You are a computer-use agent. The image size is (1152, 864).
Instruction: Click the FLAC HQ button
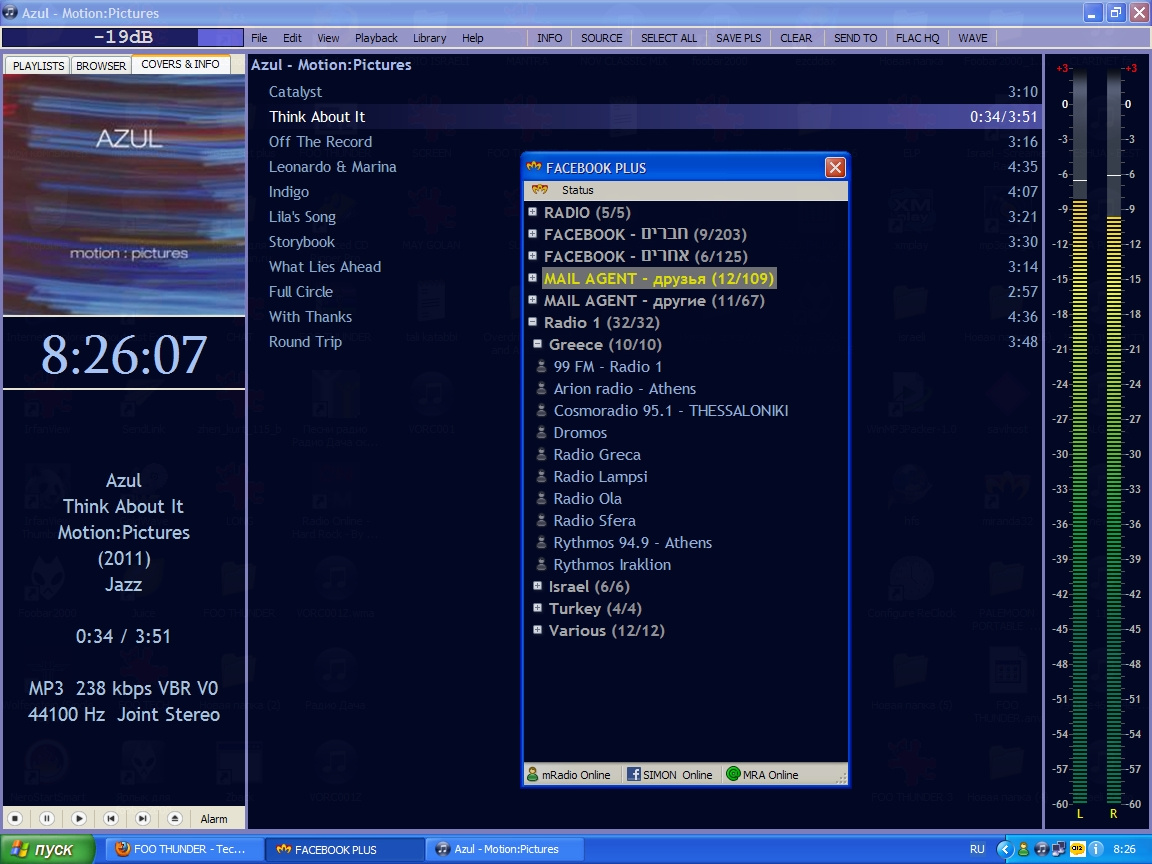tap(917, 38)
